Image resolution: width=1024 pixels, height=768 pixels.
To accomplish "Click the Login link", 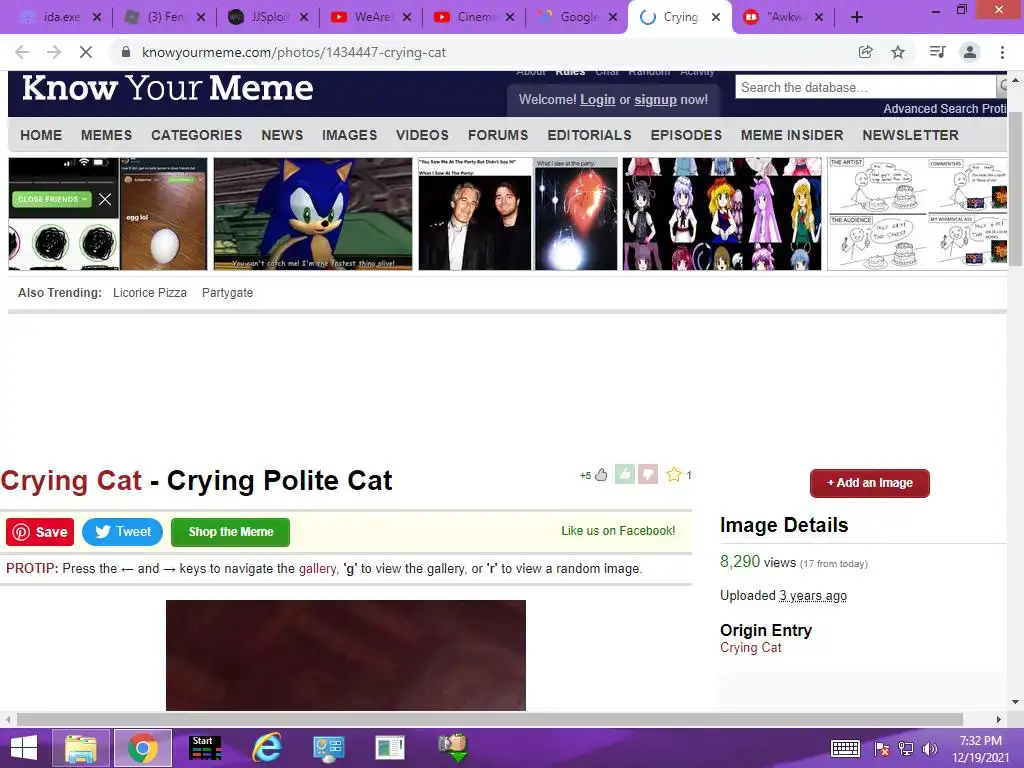I will point(598,100).
